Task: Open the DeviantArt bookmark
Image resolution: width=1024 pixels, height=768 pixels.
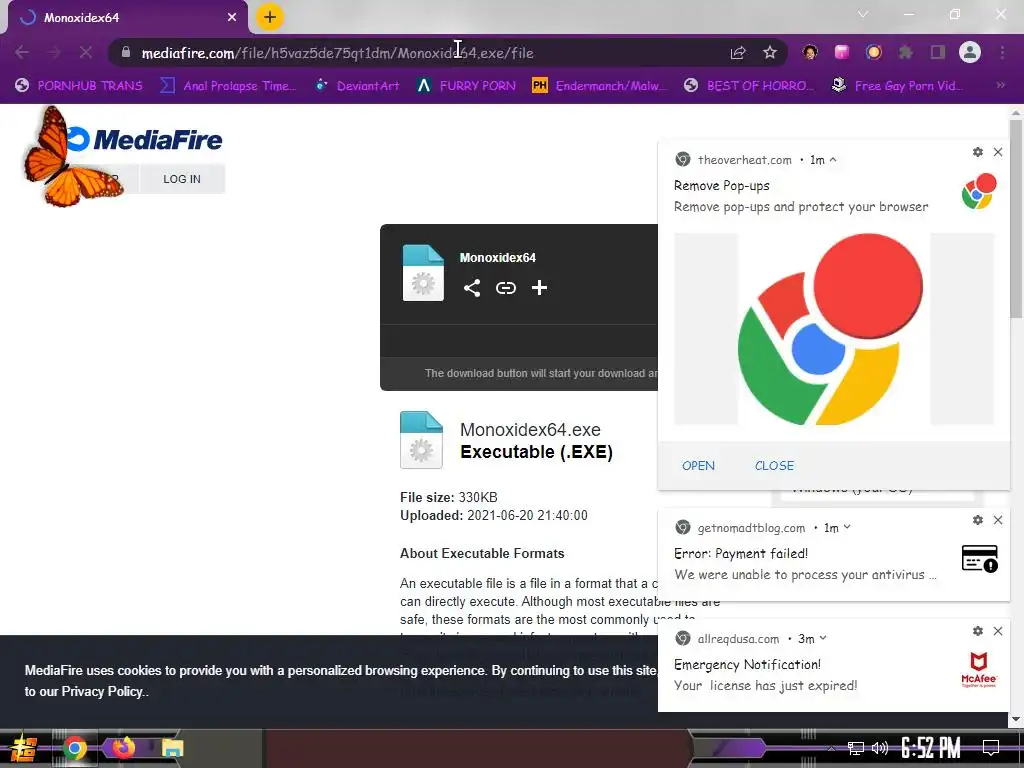Action: click(358, 86)
